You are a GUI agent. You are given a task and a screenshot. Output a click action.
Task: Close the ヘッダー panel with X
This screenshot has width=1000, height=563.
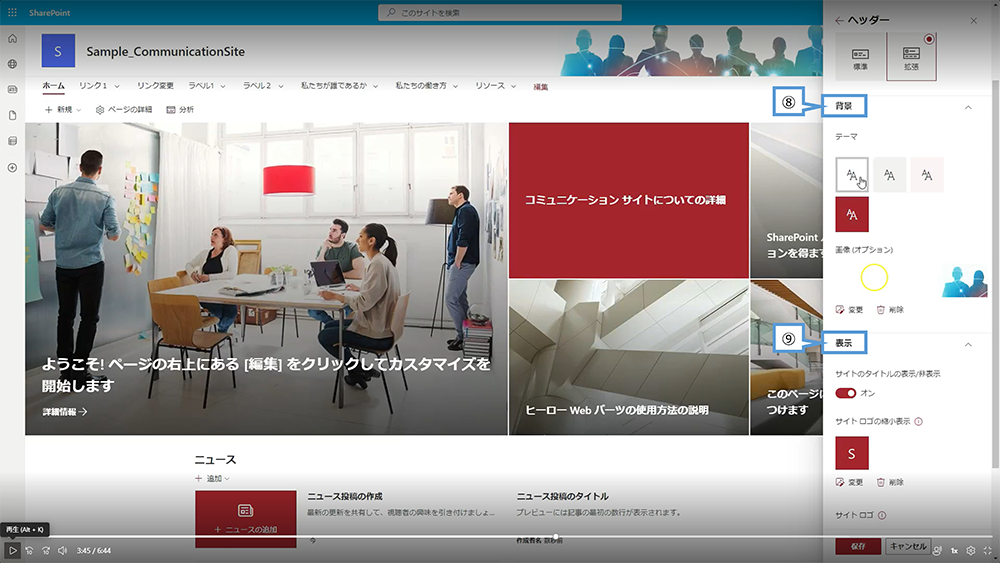pos(973,20)
